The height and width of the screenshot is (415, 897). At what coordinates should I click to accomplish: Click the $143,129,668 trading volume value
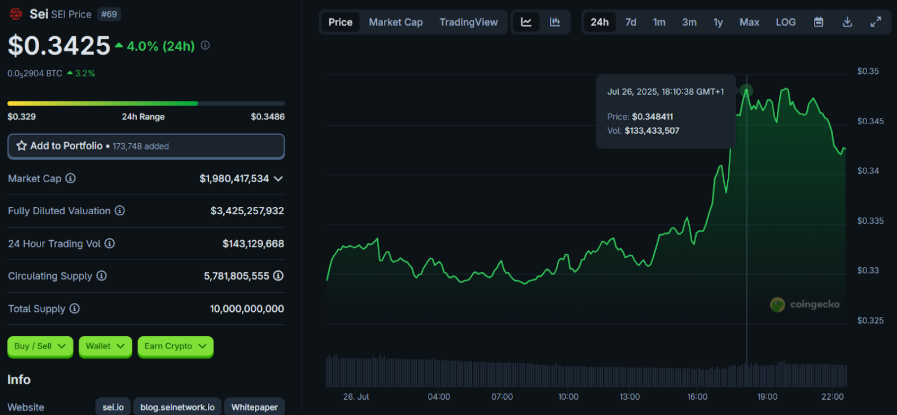pyautogui.click(x=253, y=243)
